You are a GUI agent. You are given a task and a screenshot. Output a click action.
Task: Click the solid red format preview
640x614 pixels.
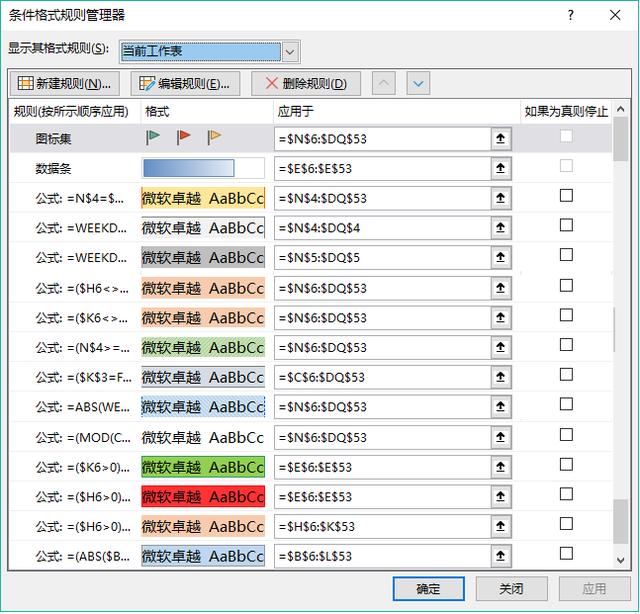(x=203, y=497)
